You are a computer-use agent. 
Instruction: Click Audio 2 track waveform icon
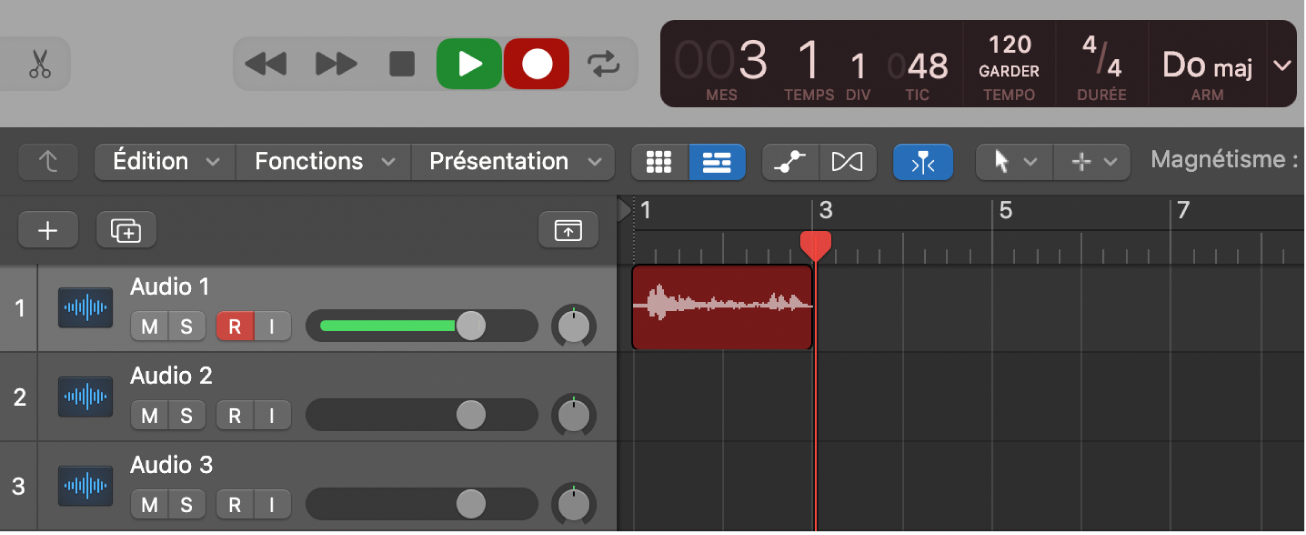85,397
